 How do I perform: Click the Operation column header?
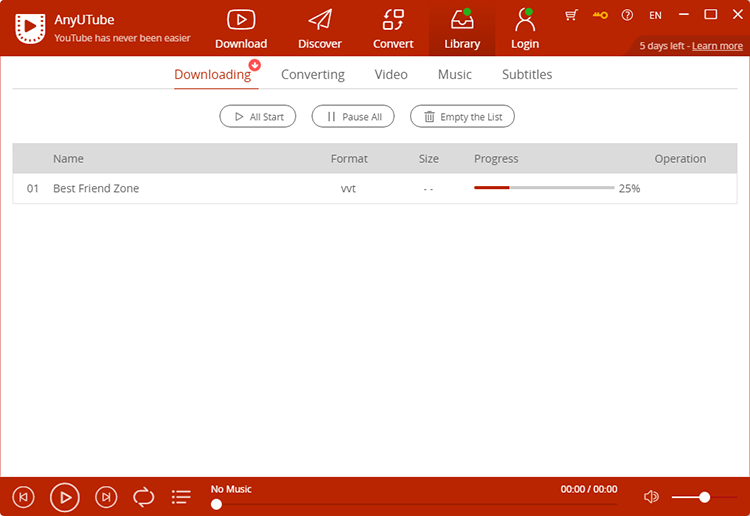tap(680, 158)
